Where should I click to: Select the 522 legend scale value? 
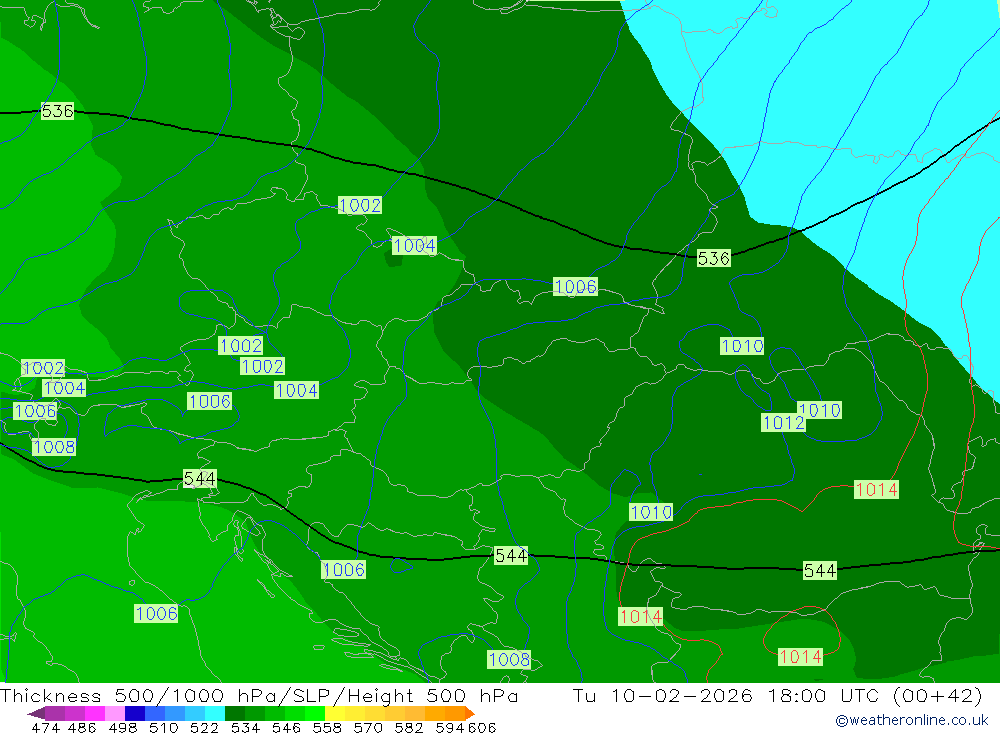click(x=204, y=727)
